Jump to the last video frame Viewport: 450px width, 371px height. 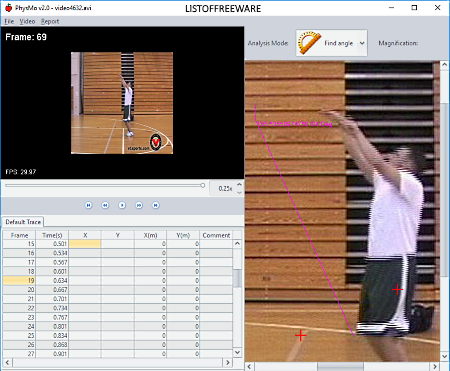click(156, 205)
